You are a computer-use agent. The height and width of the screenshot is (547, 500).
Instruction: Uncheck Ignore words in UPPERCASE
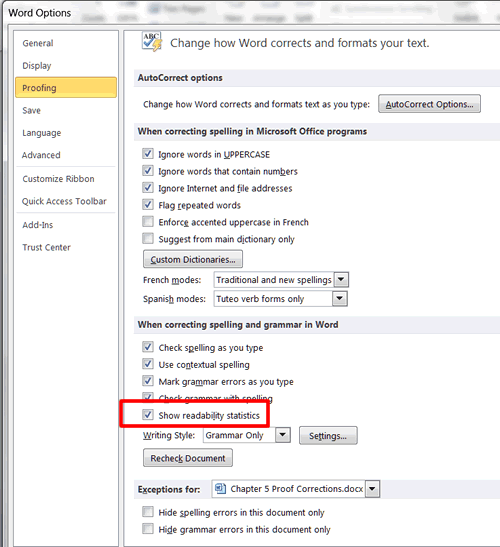(x=148, y=154)
